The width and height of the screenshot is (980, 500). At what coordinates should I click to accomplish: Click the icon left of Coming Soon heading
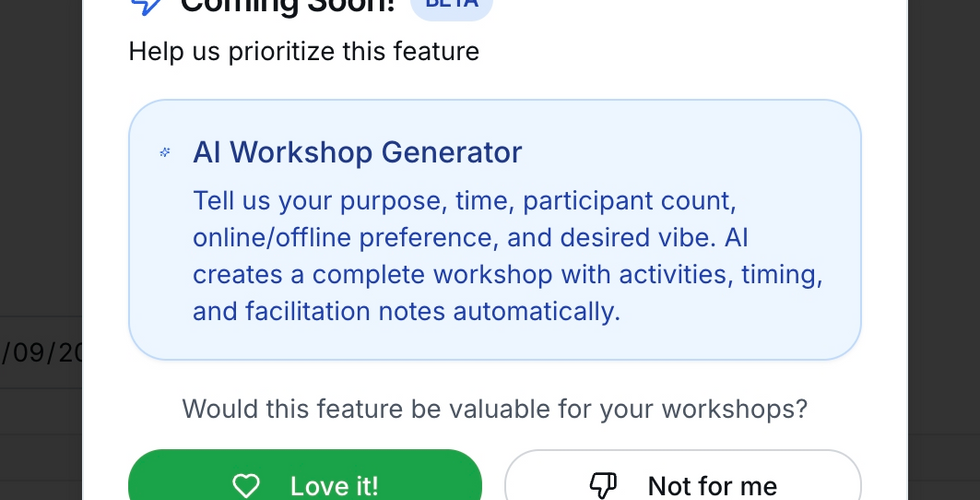(146, 5)
